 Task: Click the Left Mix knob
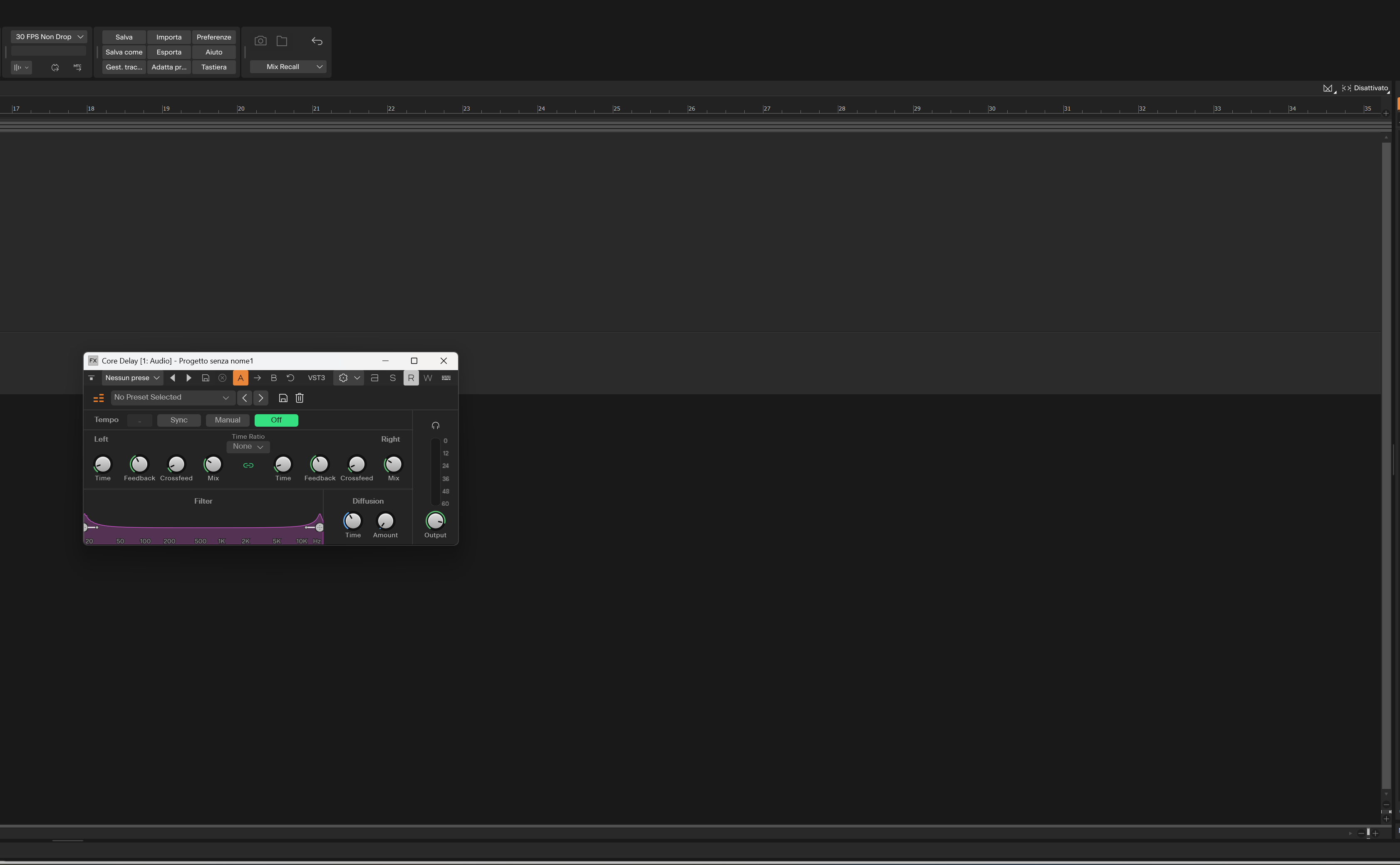pos(213,464)
